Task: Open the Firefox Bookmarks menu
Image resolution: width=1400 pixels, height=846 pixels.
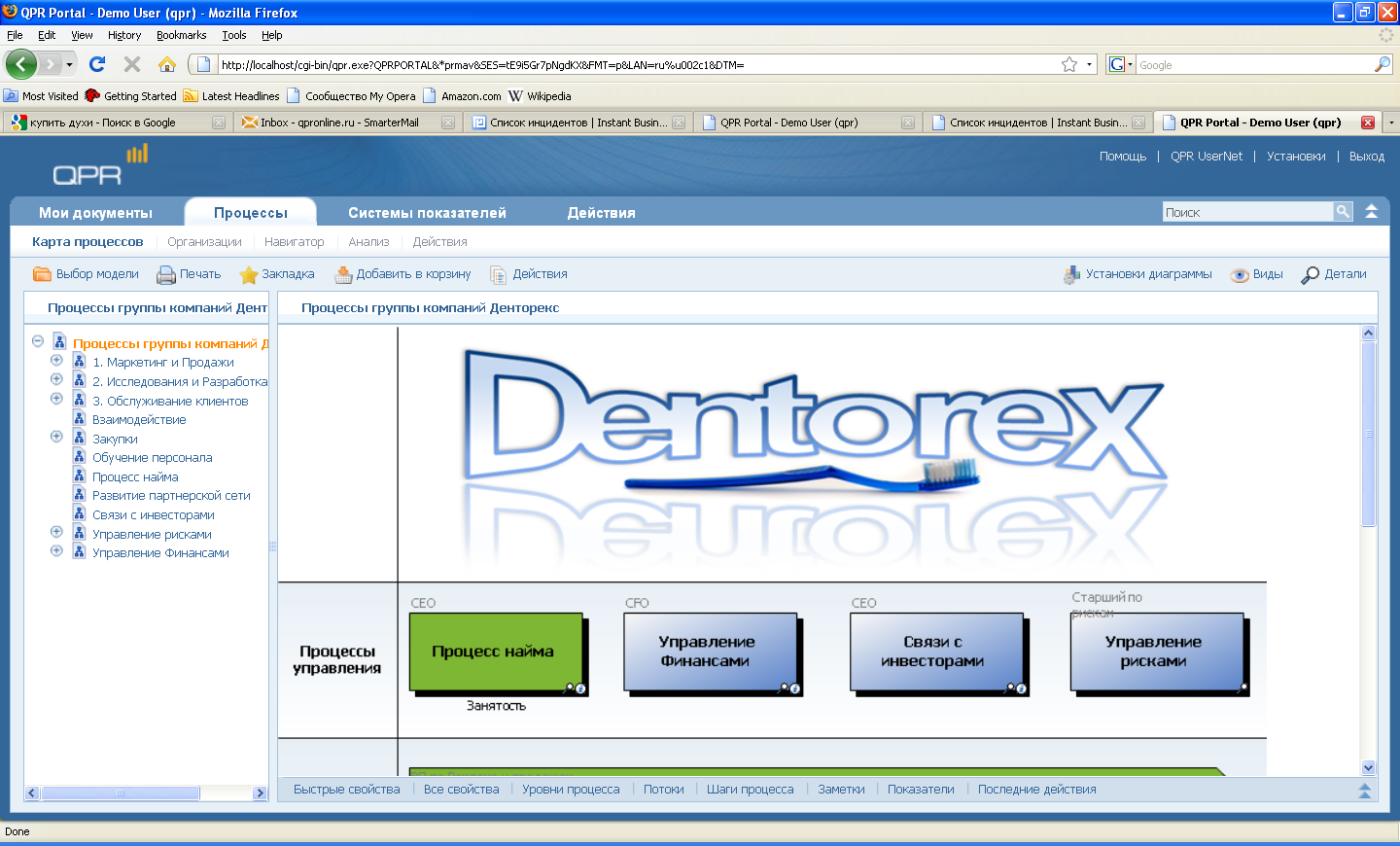Action: tap(181, 35)
